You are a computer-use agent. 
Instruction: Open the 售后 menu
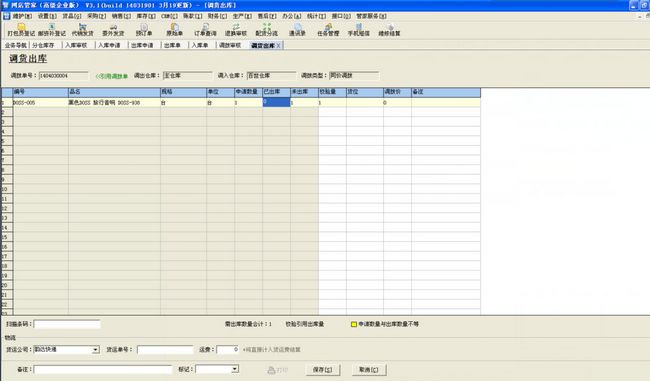pos(267,16)
